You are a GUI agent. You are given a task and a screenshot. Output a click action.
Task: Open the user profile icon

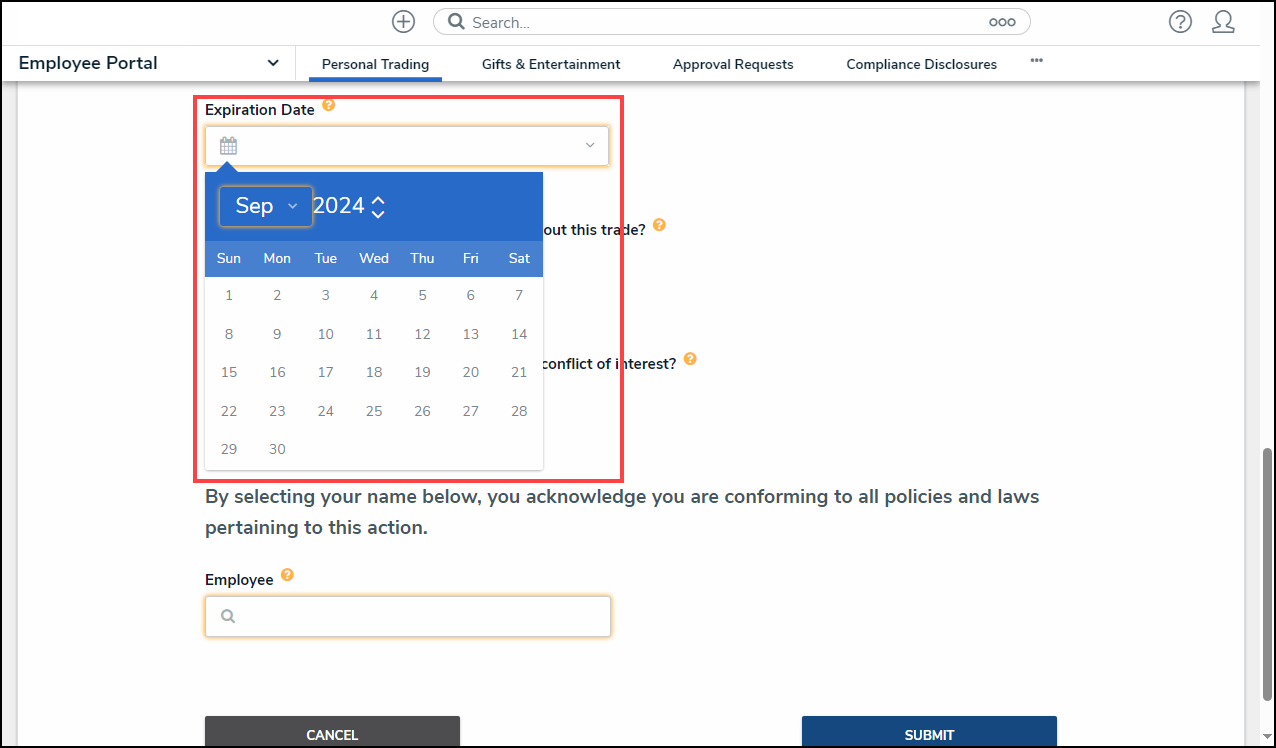tap(1223, 22)
